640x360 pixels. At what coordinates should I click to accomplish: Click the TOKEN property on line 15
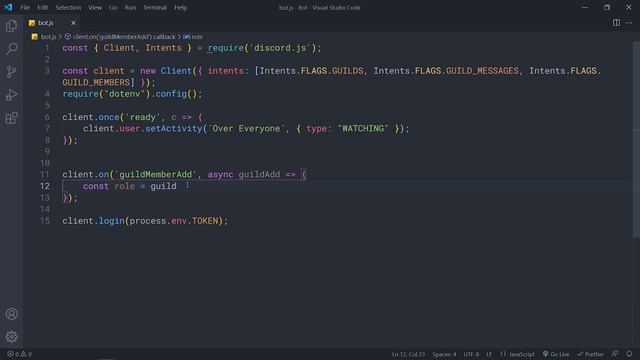coord(205,221)
